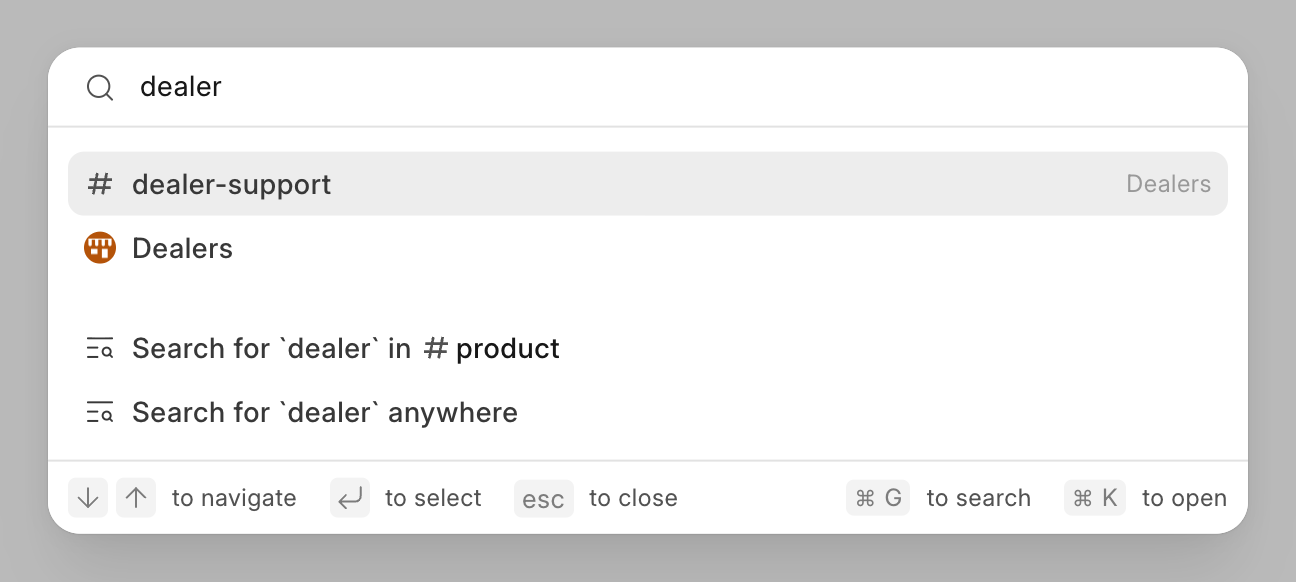The image size is (1296, 582).
Task: Click search-list icon beside anywhere search
Action: (x=100, y=413)
